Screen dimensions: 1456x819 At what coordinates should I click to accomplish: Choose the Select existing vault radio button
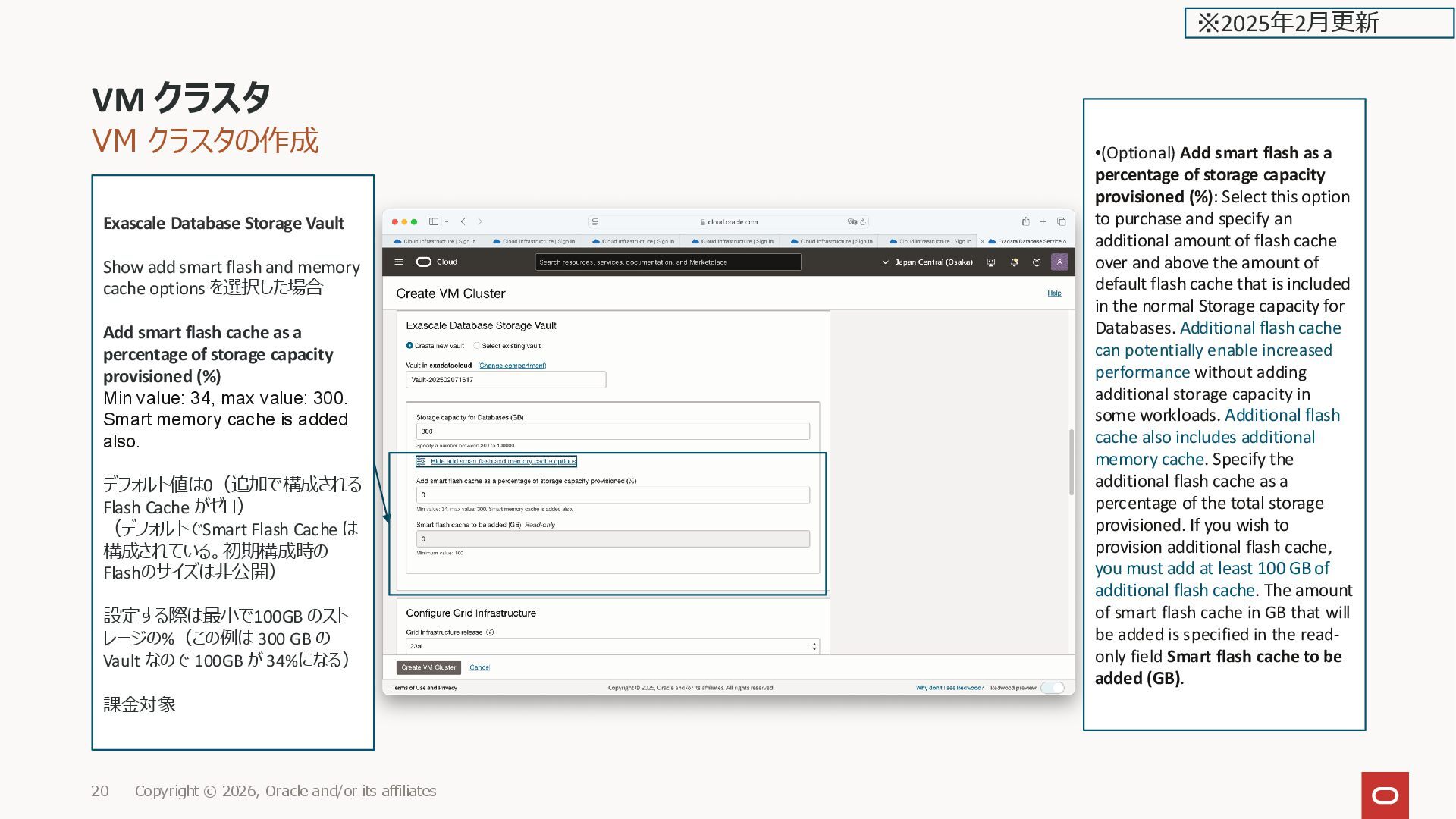click(x=477, y=346)
